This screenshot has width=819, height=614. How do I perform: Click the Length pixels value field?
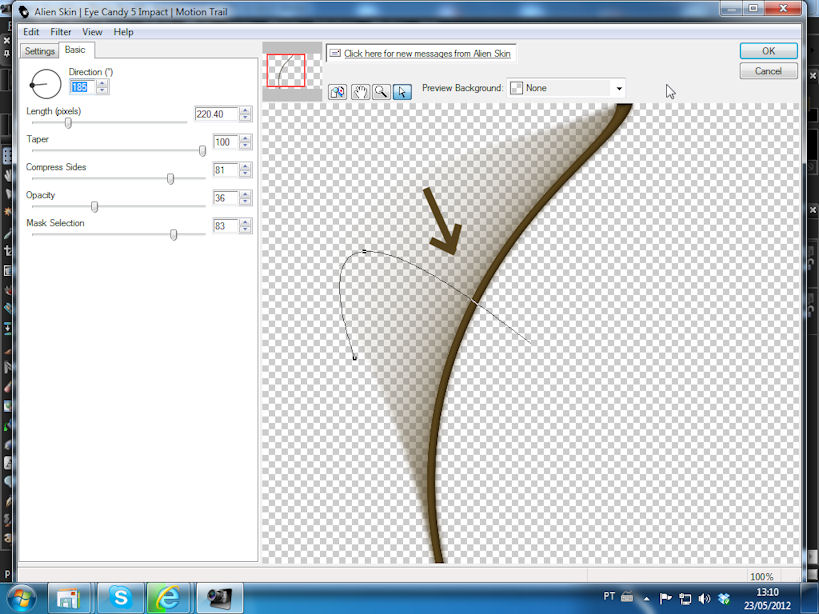pyautogui.click(x=217, y=114)
